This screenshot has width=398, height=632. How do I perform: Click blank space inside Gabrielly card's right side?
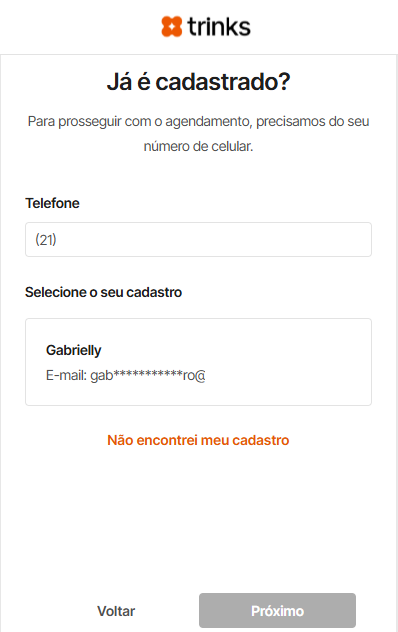pyautogui.click(x=302, y=362)
